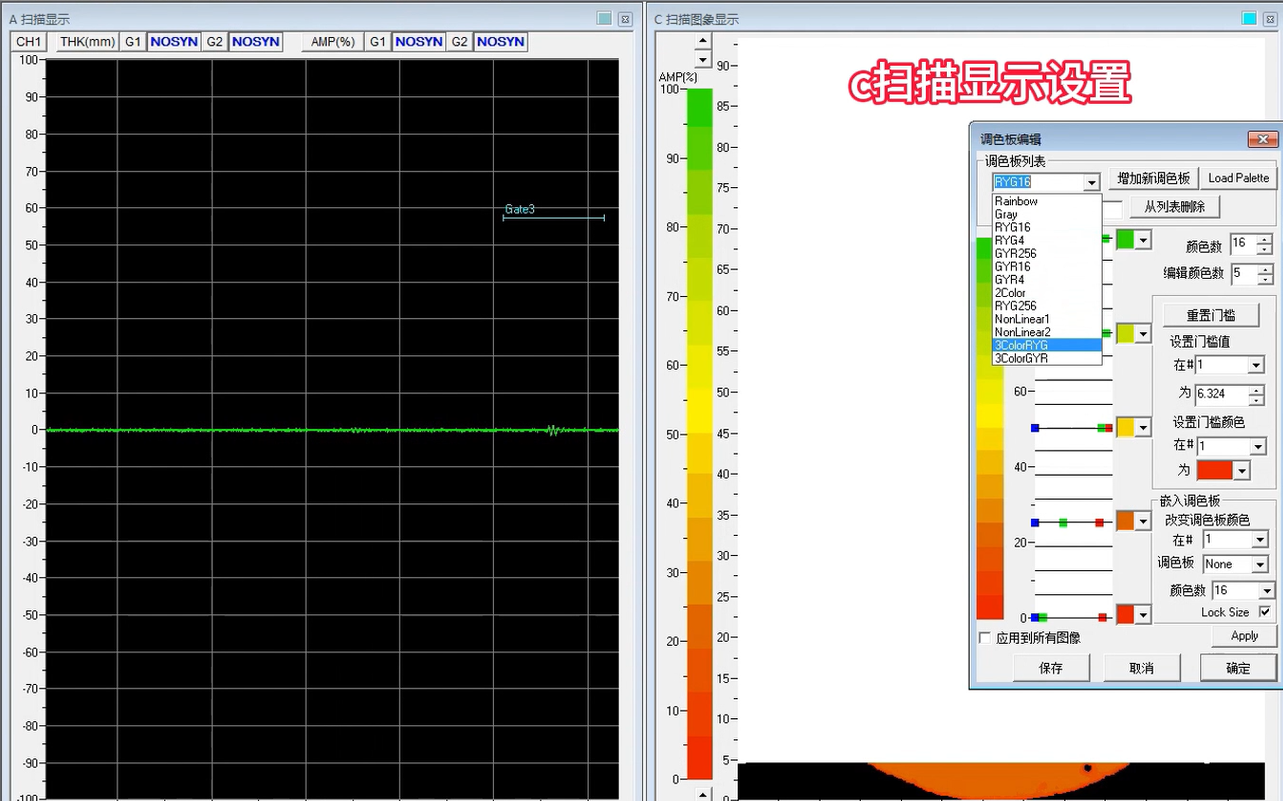This screenshot has width=1283, height=801.
Task: Toggle the Lock Size checkbox
Action: tap(1265, 612)
